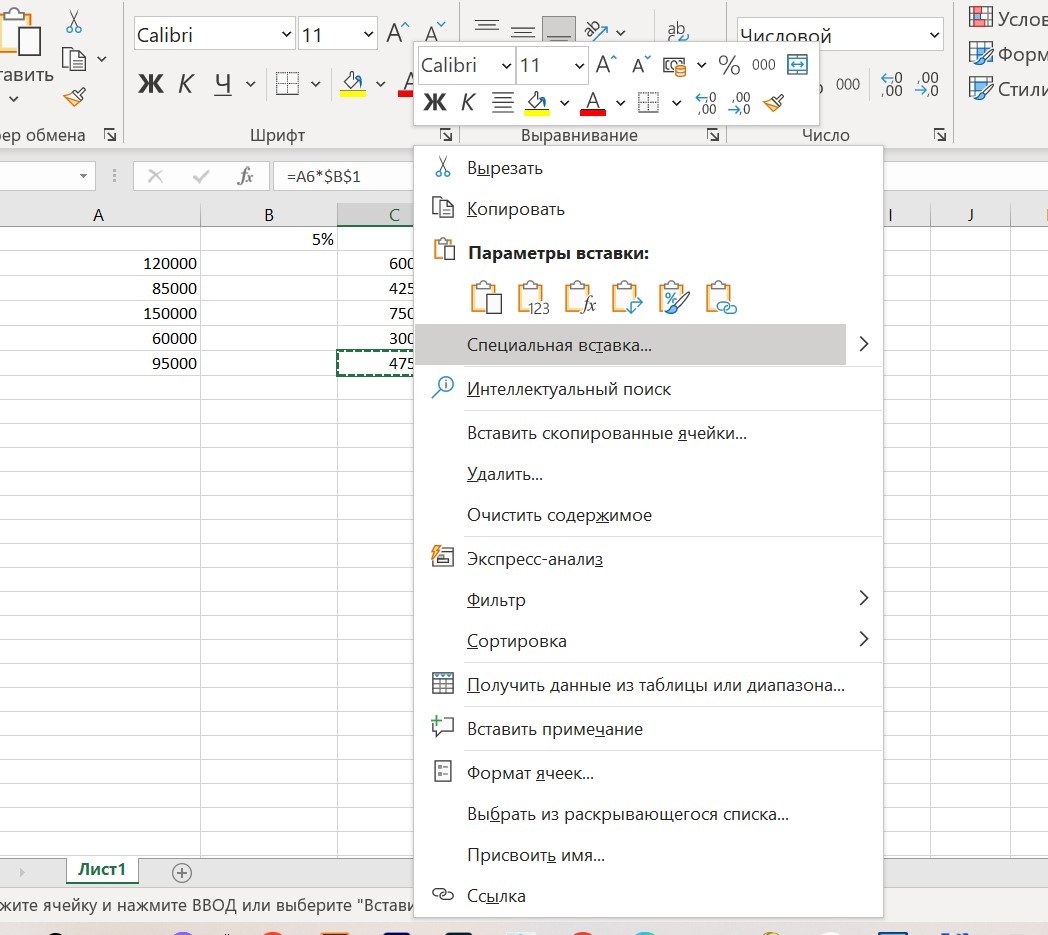The width and height of the screenshot is (1048, 935).
Task: Toggle bottom vertical alignment in ribbon
Action: click(559, 29)
